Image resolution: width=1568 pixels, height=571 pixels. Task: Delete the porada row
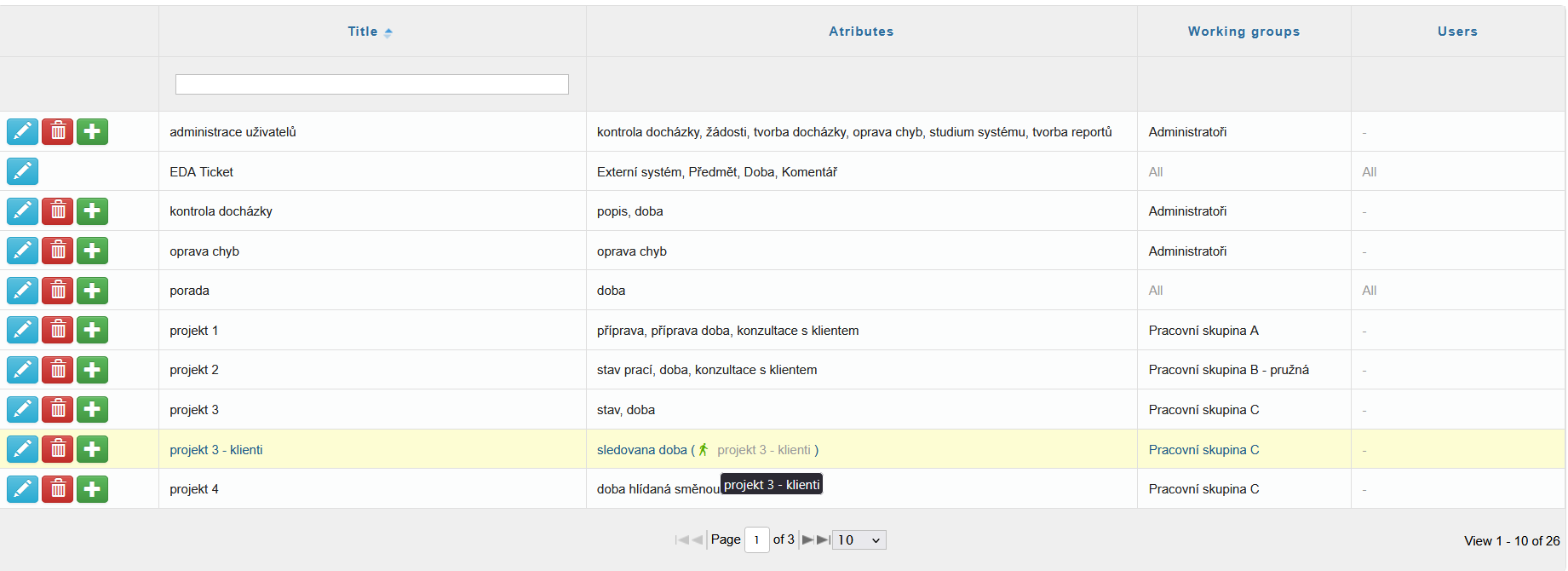click(x=57, y=291)
